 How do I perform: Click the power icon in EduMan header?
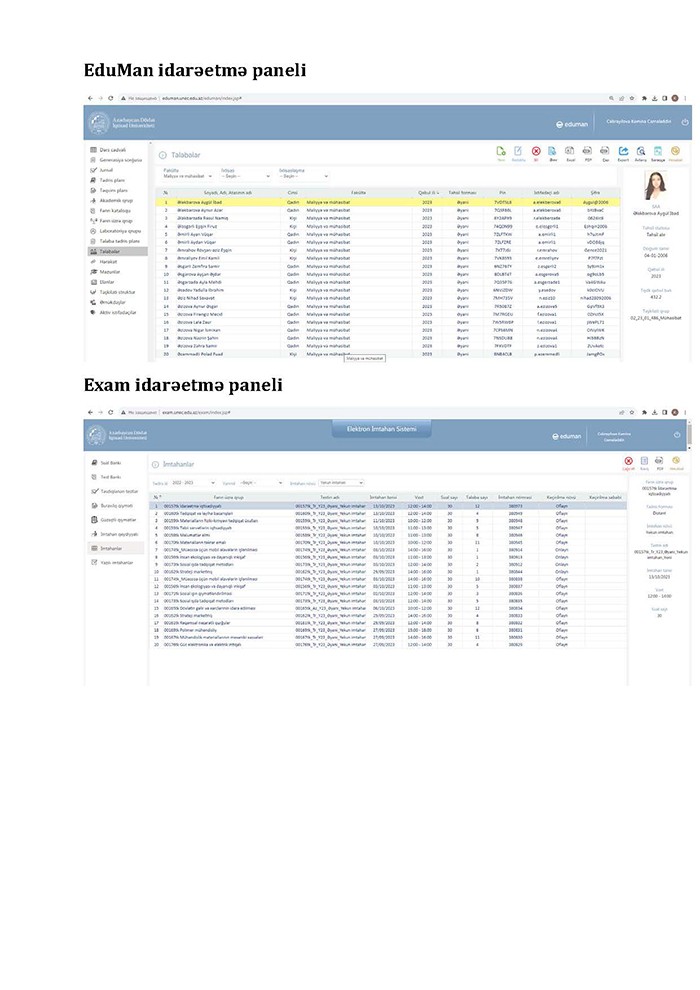tap(685, 122)
